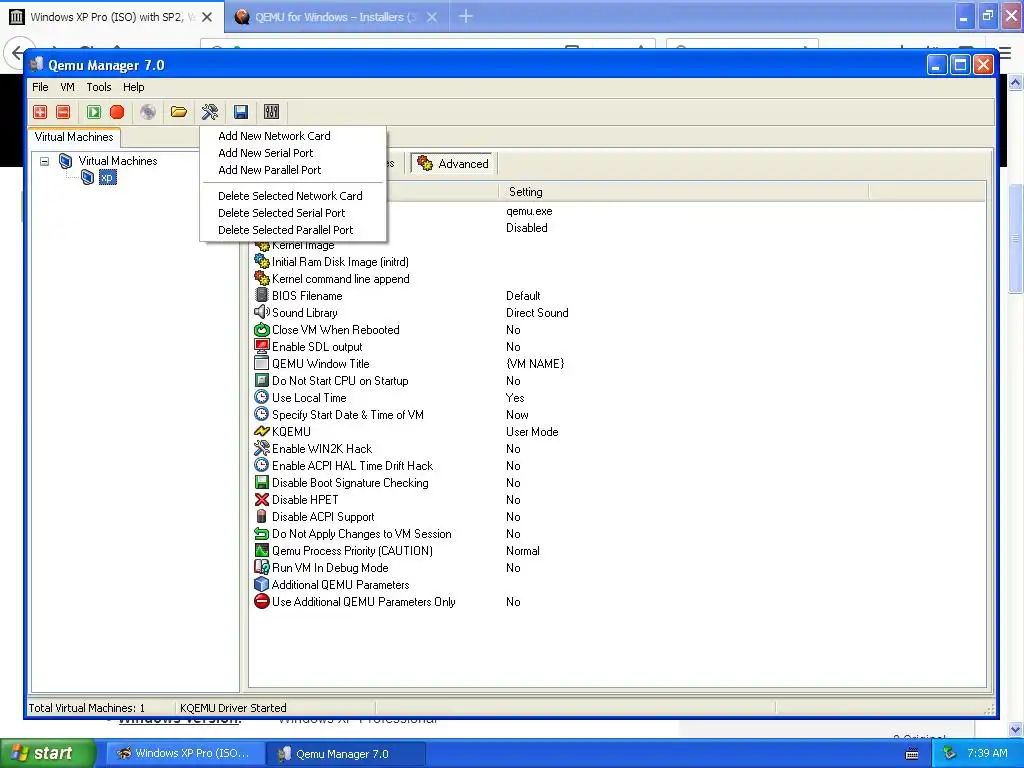Select the Virtual Machines root node
The height and width of the screenshot is (768, 1024).
click(x=118, y=161)
